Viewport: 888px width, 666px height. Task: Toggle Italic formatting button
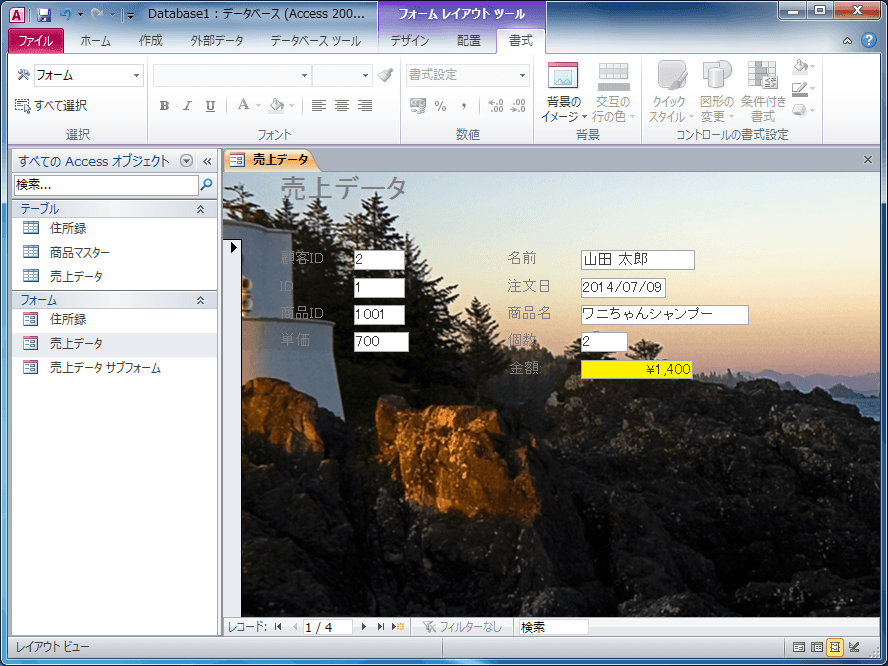187,105
